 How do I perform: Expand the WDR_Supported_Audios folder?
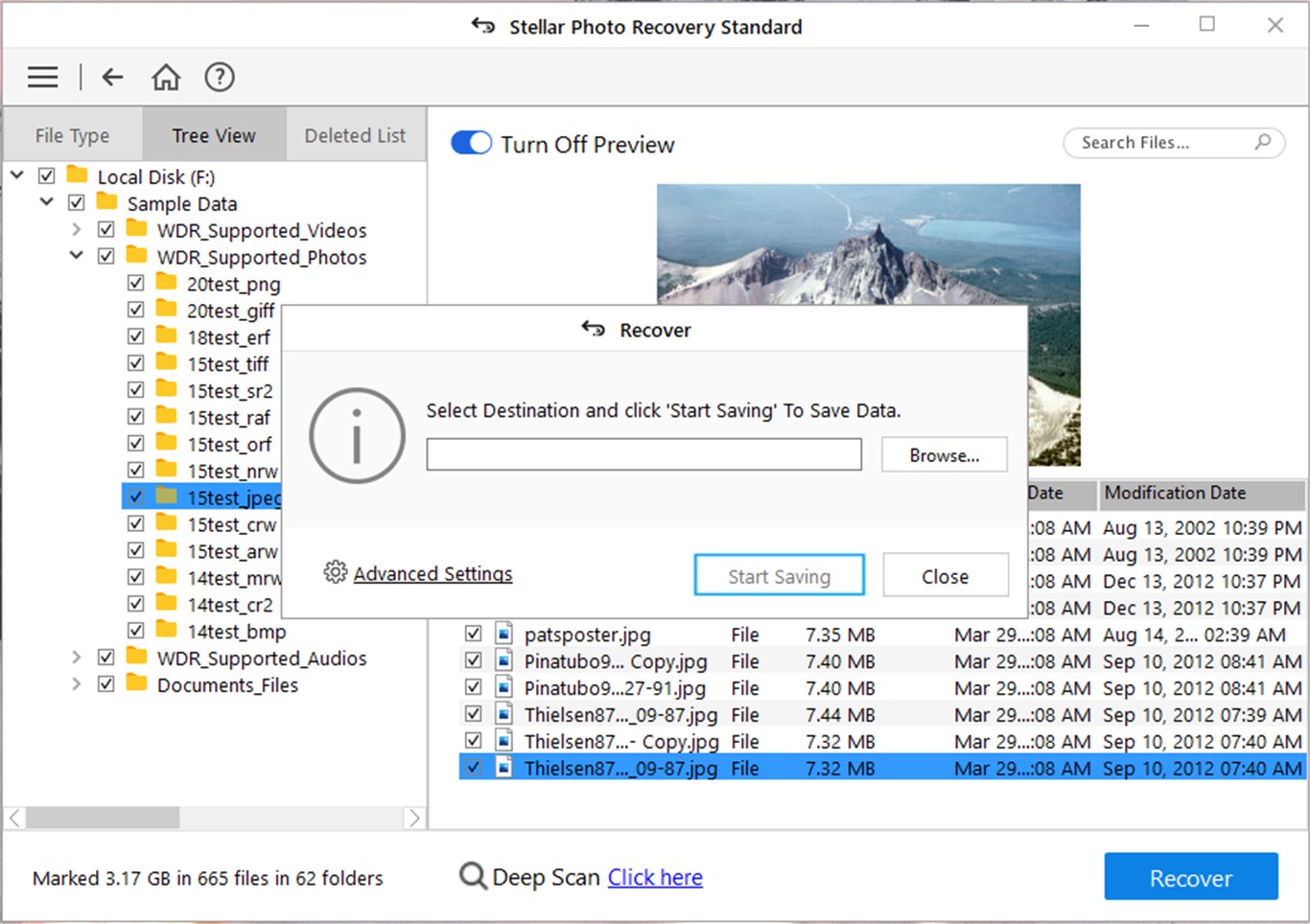tap(77, 658)
